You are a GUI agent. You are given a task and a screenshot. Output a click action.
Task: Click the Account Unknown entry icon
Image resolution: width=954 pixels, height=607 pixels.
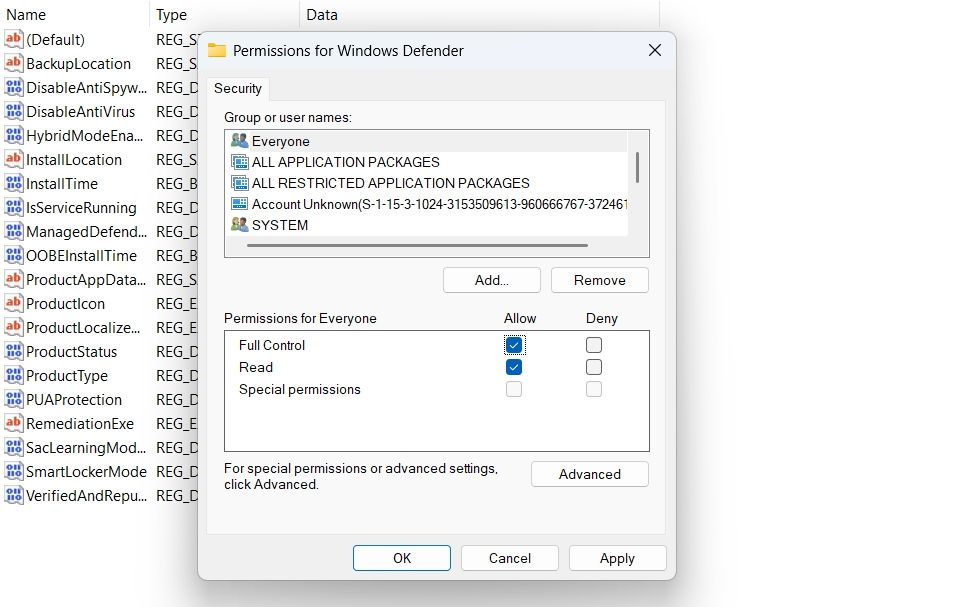240,204
